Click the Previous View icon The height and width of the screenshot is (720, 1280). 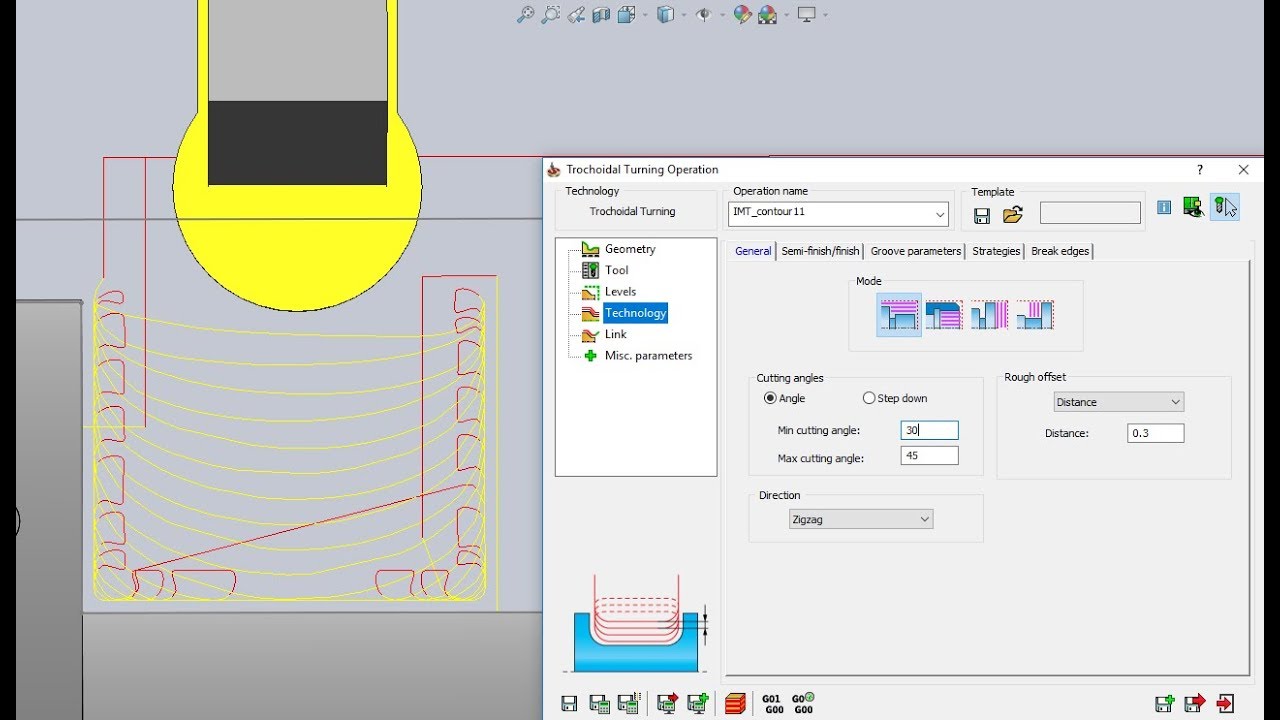coord(577,15)
